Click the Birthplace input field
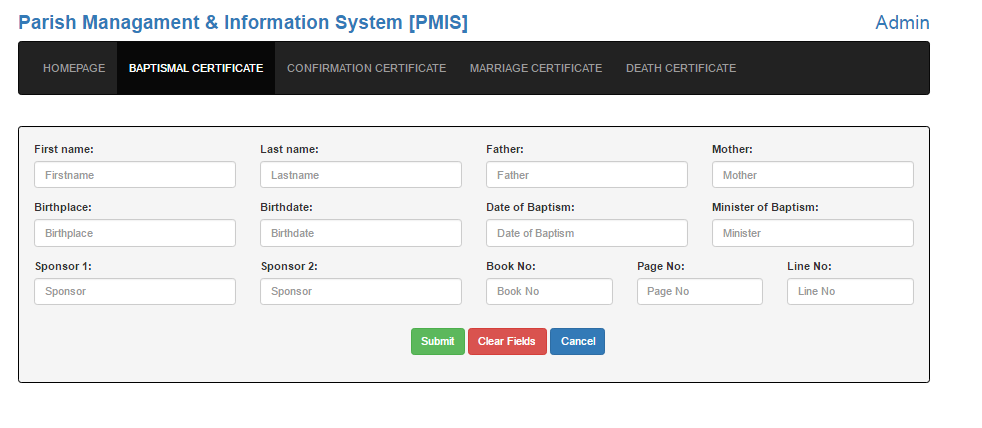Screen dimensions: 982x428 click(135, 233)
